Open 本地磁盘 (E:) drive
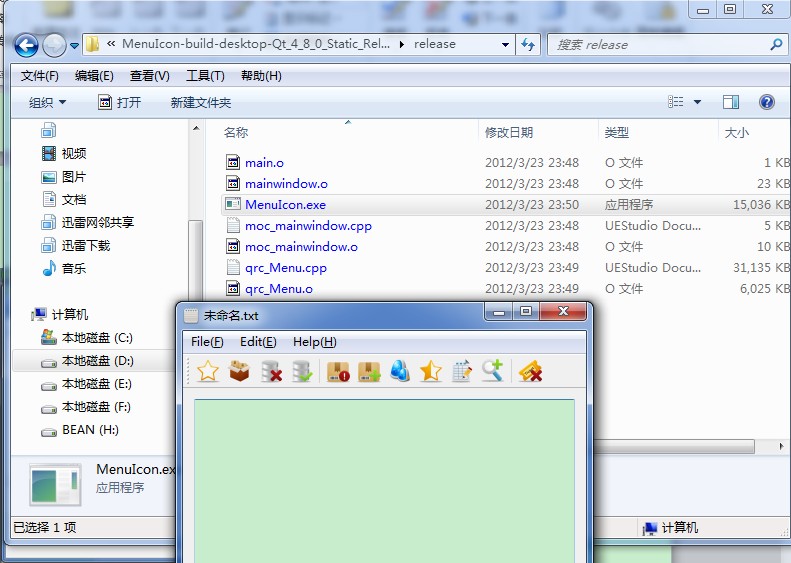This screenshot has width=791, height=563. [x=96, y=384]
